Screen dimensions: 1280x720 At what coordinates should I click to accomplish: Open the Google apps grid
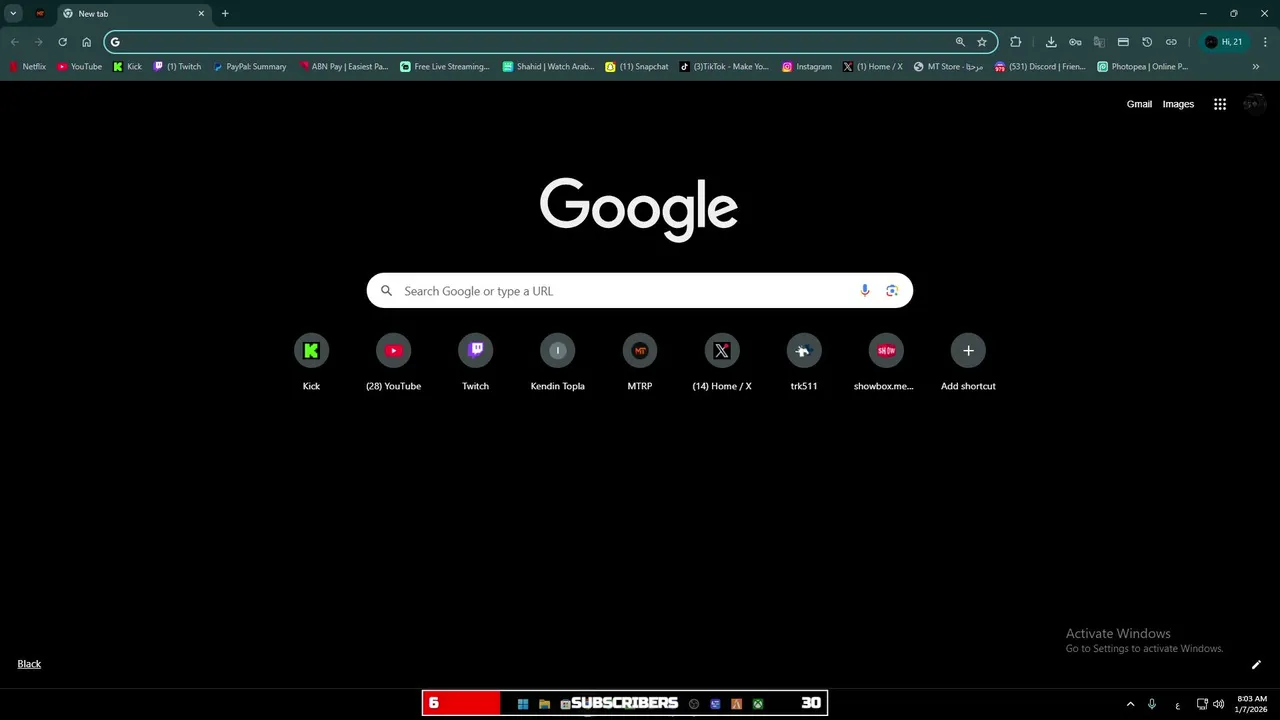[1220, 104]
